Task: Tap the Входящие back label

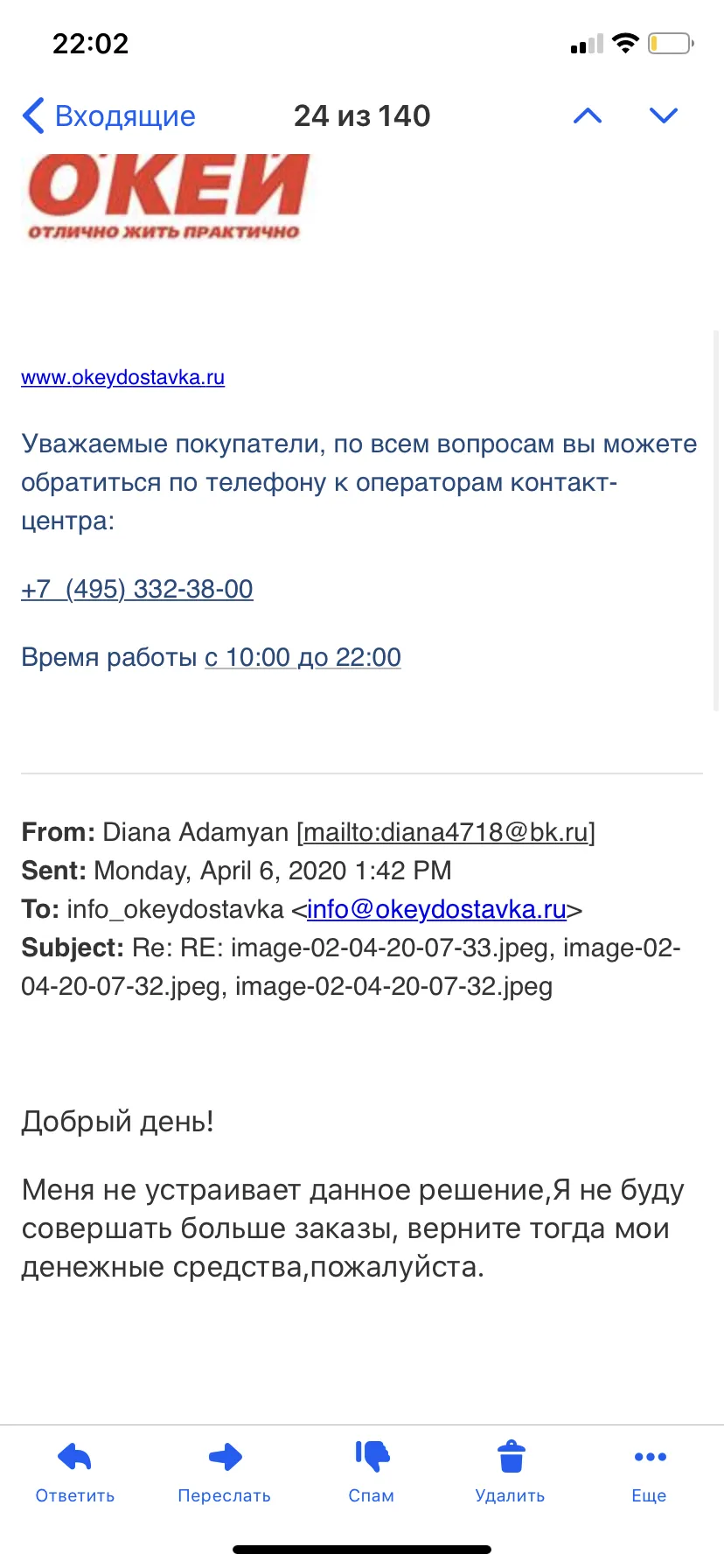Action: coord(125,115)
